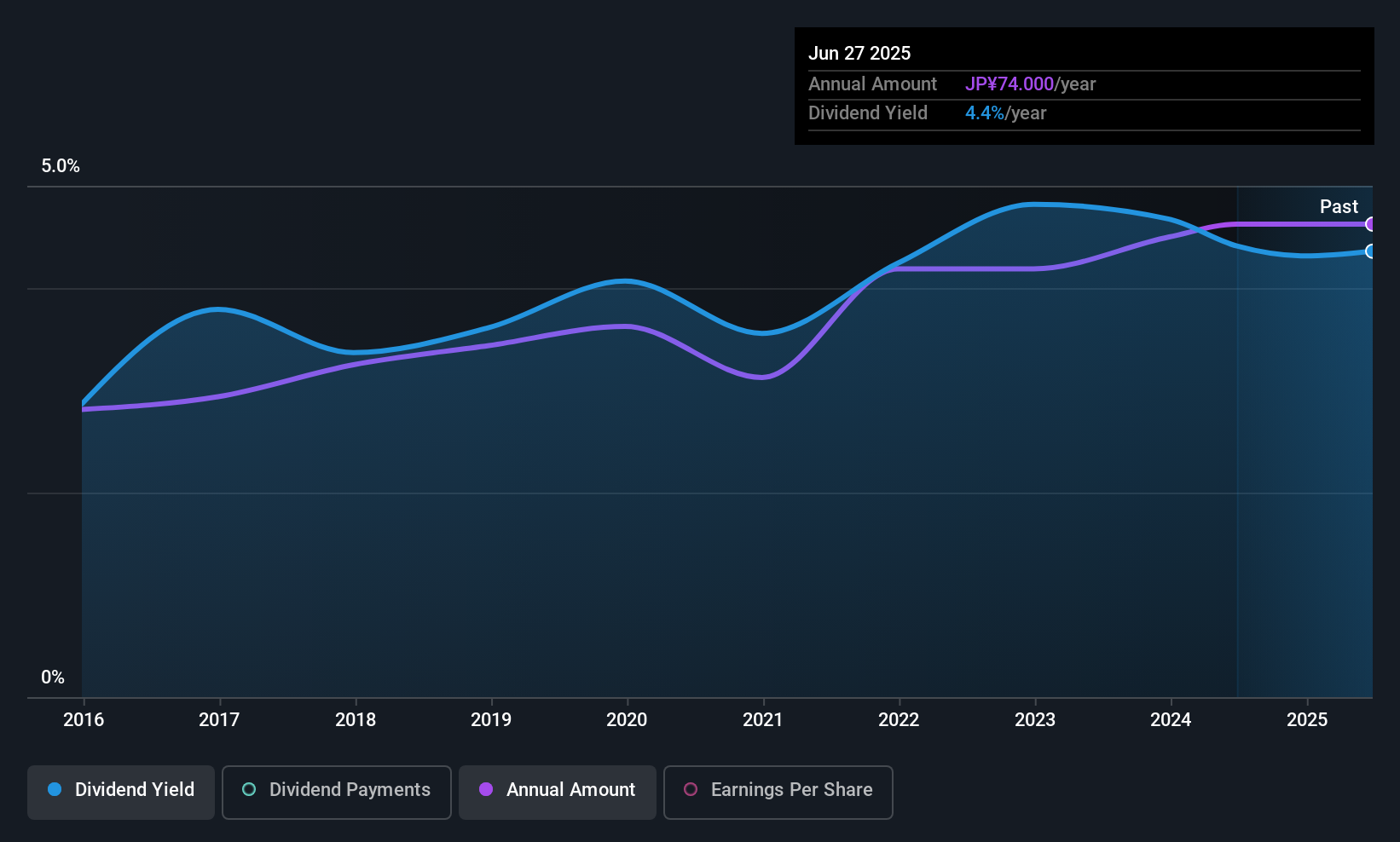
Task: Click the purple Annual Amount legend dot
Action: [x=486, y=789]
